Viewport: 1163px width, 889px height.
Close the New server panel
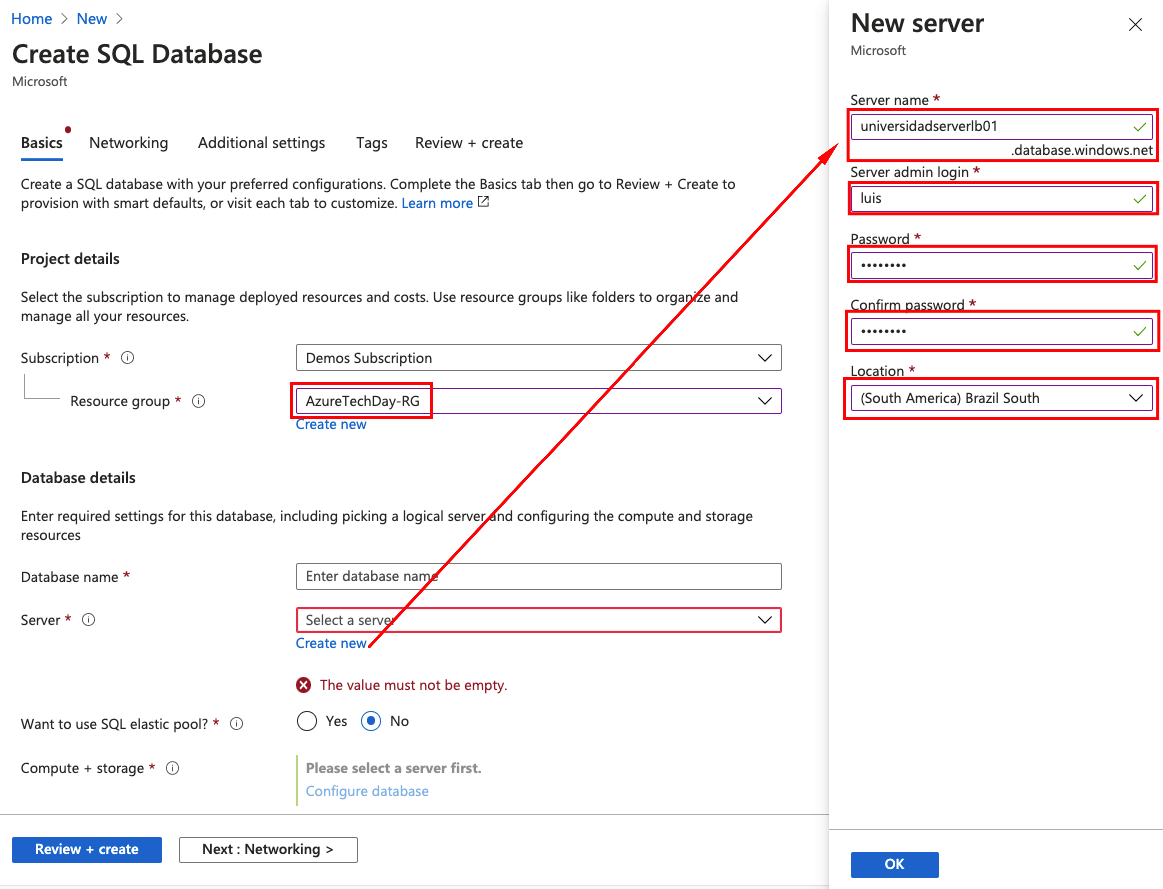[1135, 24]
